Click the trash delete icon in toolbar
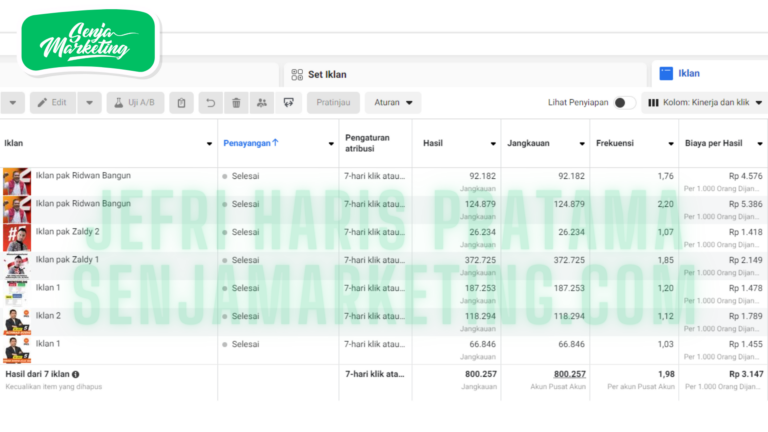The width and height of the screenshot is (768, 432). 236,103
